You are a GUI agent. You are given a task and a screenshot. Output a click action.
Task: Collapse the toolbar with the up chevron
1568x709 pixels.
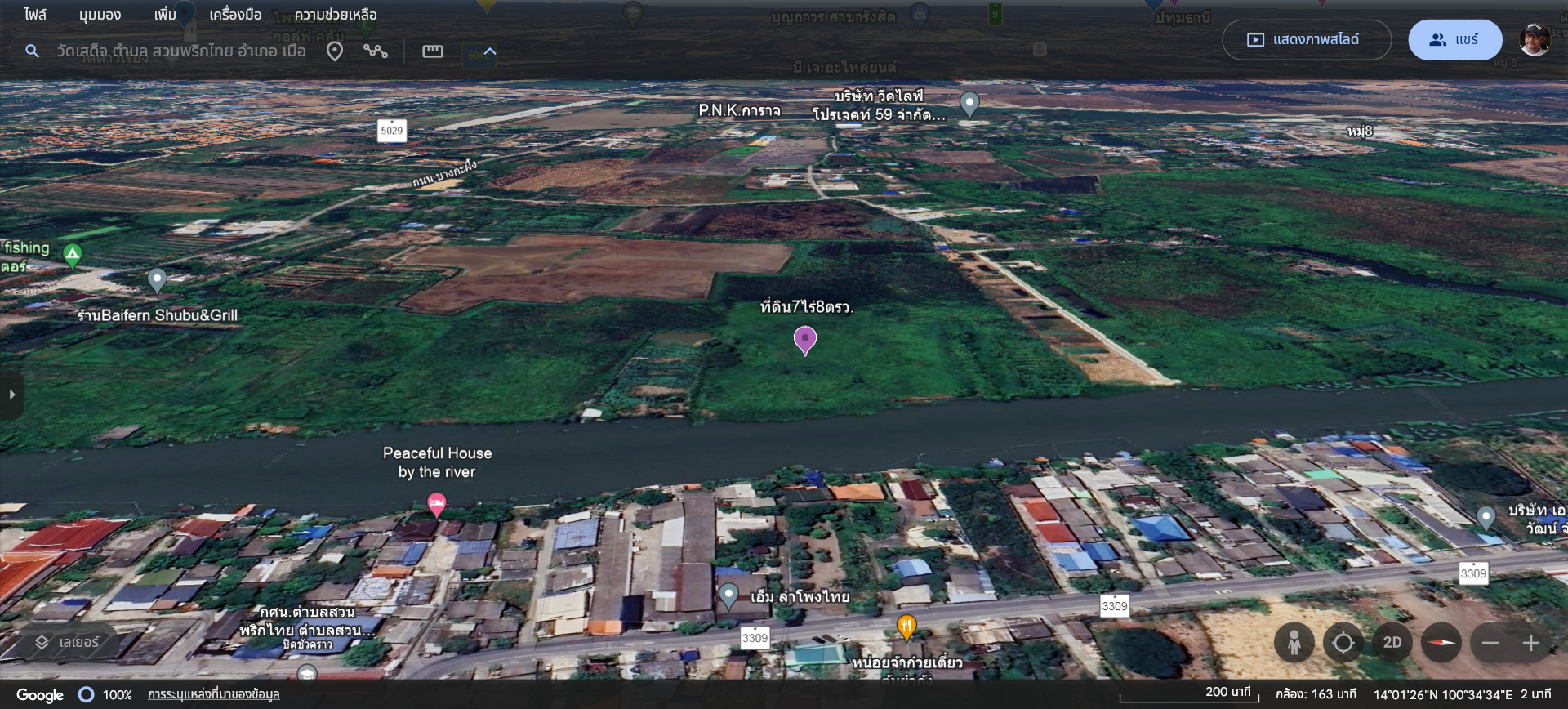click(x=490, y=51)
